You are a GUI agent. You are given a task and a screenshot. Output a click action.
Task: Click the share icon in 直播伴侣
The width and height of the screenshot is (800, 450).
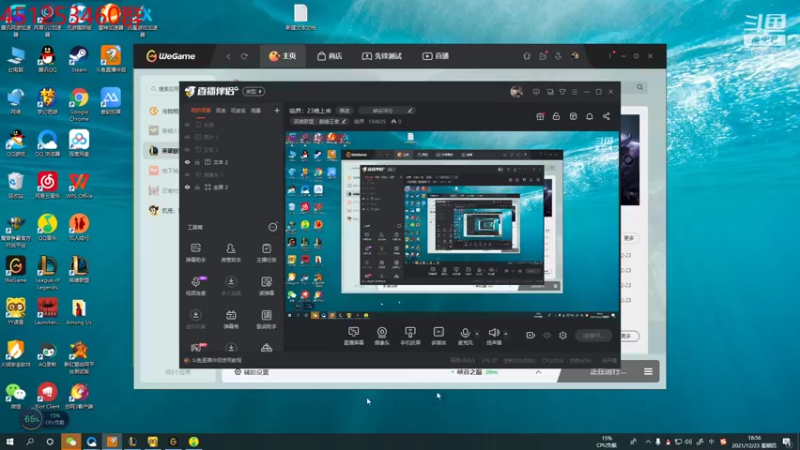pyautogui.click(x=606, y=116)
